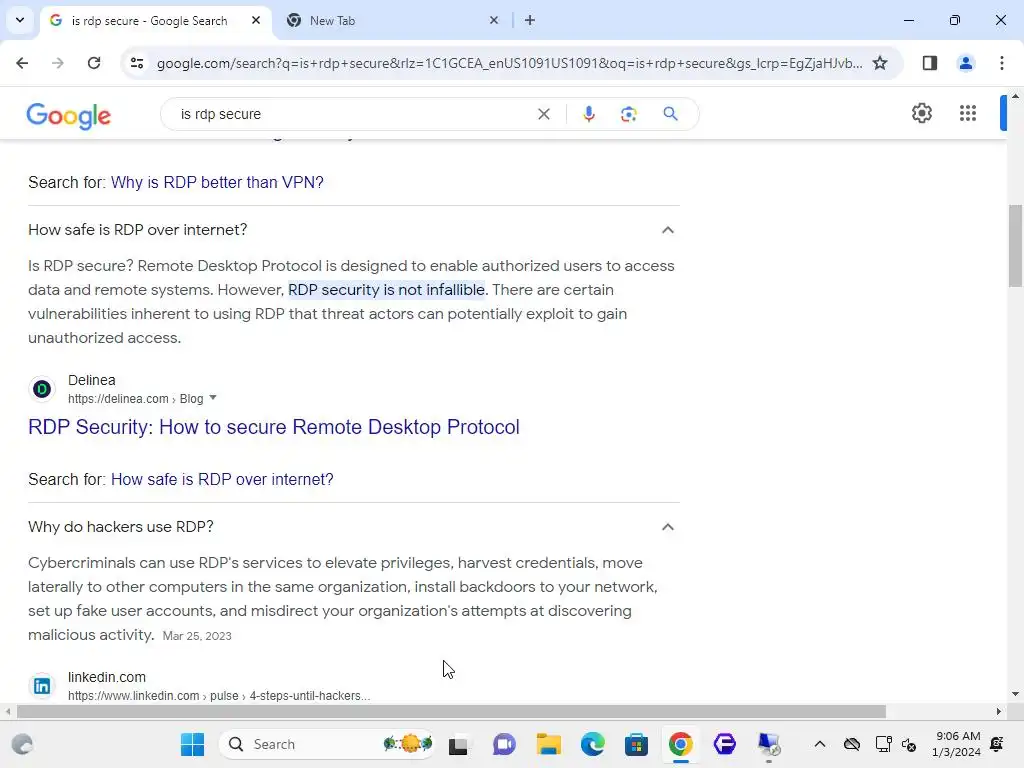Open Task View on the taskbar
This screenshot has width=1024, height=768.
coord(458,744)
